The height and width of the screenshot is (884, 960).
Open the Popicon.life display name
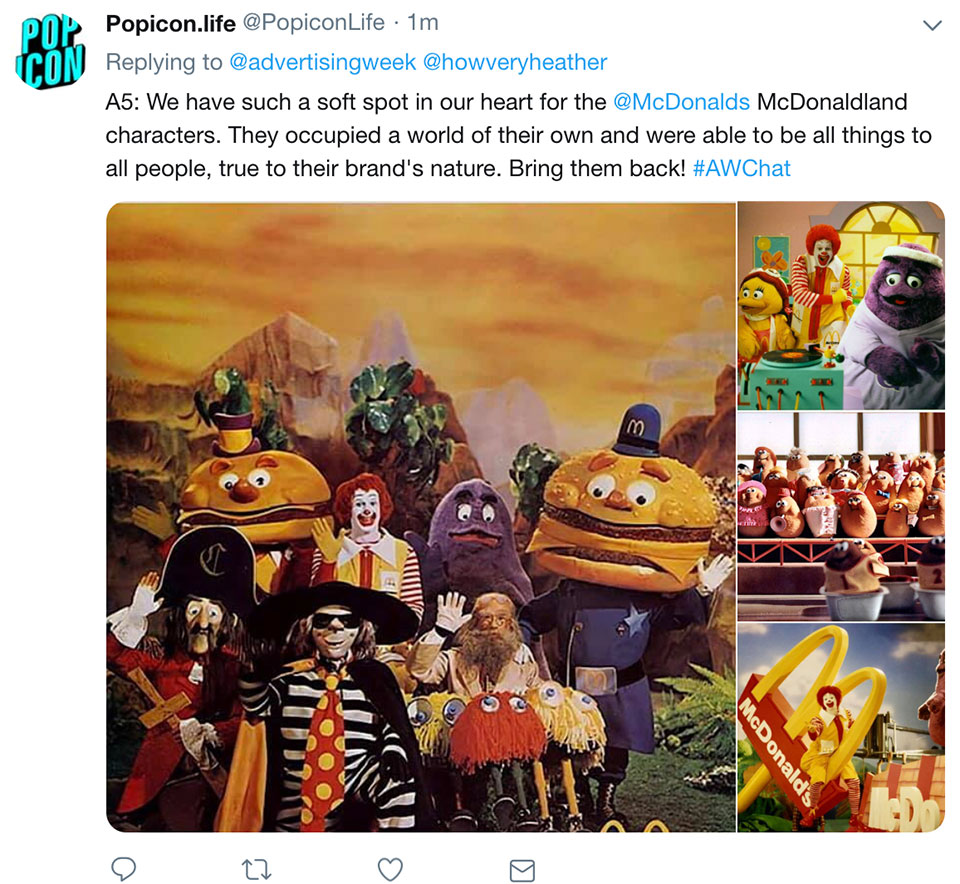[x=170, y=23]
